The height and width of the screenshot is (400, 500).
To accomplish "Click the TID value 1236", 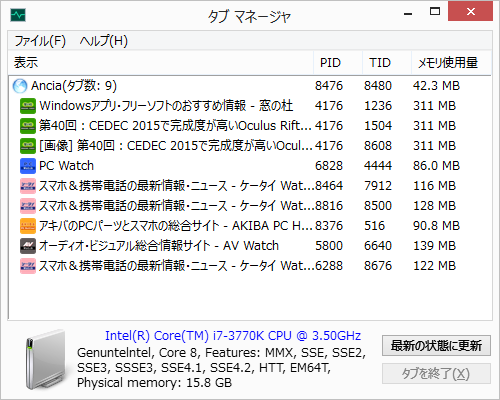I will (378, 106).
